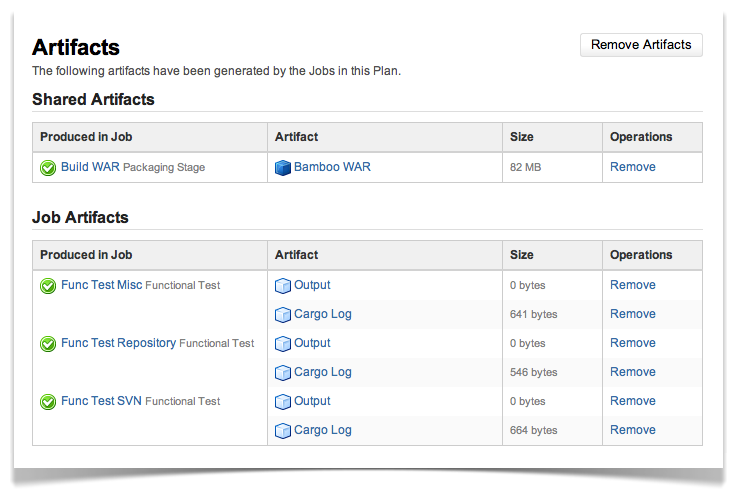Click the green check icon for Func Test Misc
The image size is (739, 495).
point(48,286)
